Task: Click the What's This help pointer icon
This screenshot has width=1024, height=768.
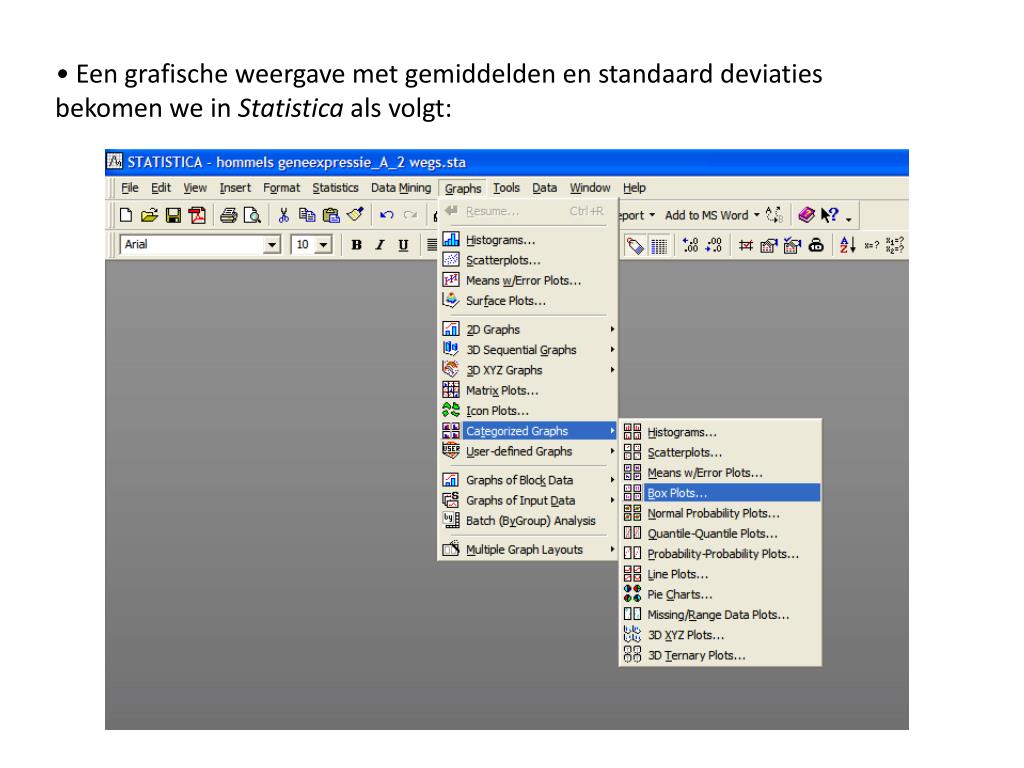Action: pos(829,215)
